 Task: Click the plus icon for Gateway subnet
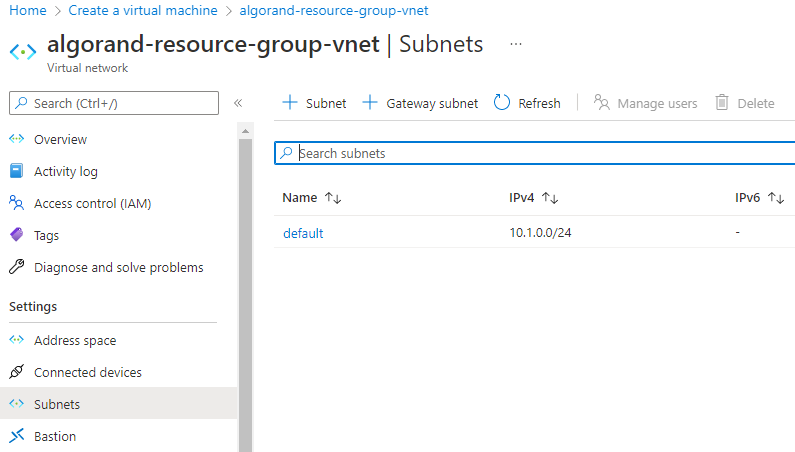tap(370, 102)
